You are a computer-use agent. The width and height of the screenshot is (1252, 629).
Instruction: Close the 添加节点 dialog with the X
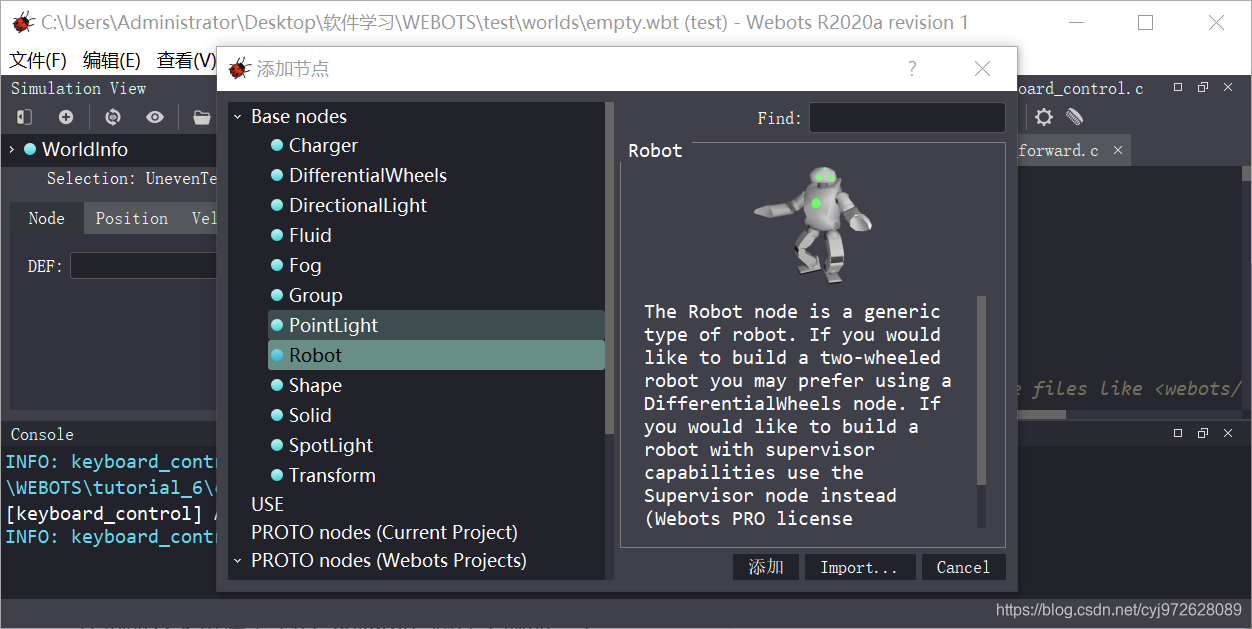pos(982,68)
